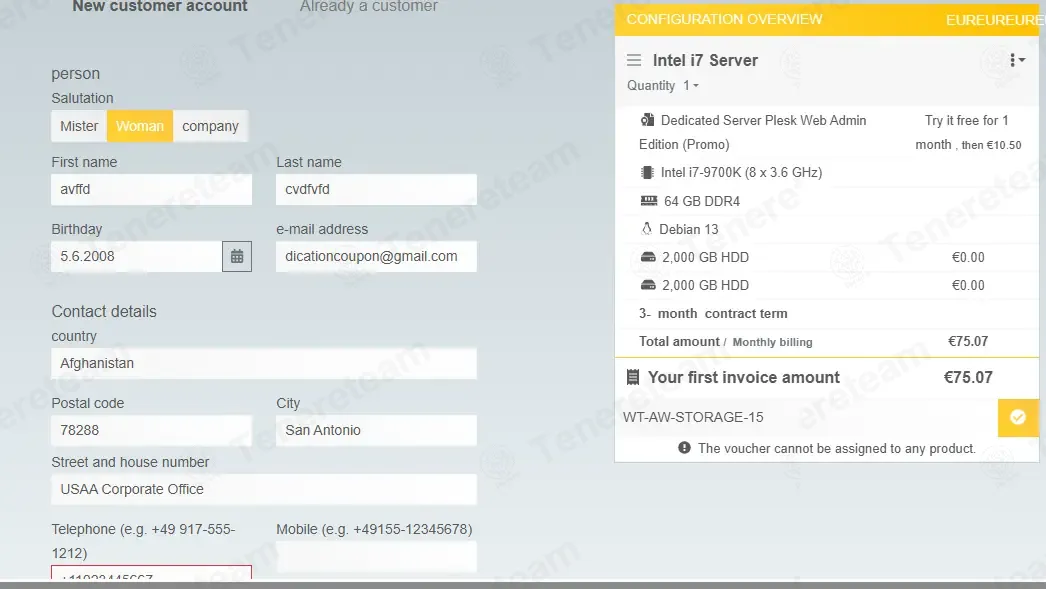Click the Try it free for 1 month text
This screenshot has height=589, width=1046.
point(967,132)
